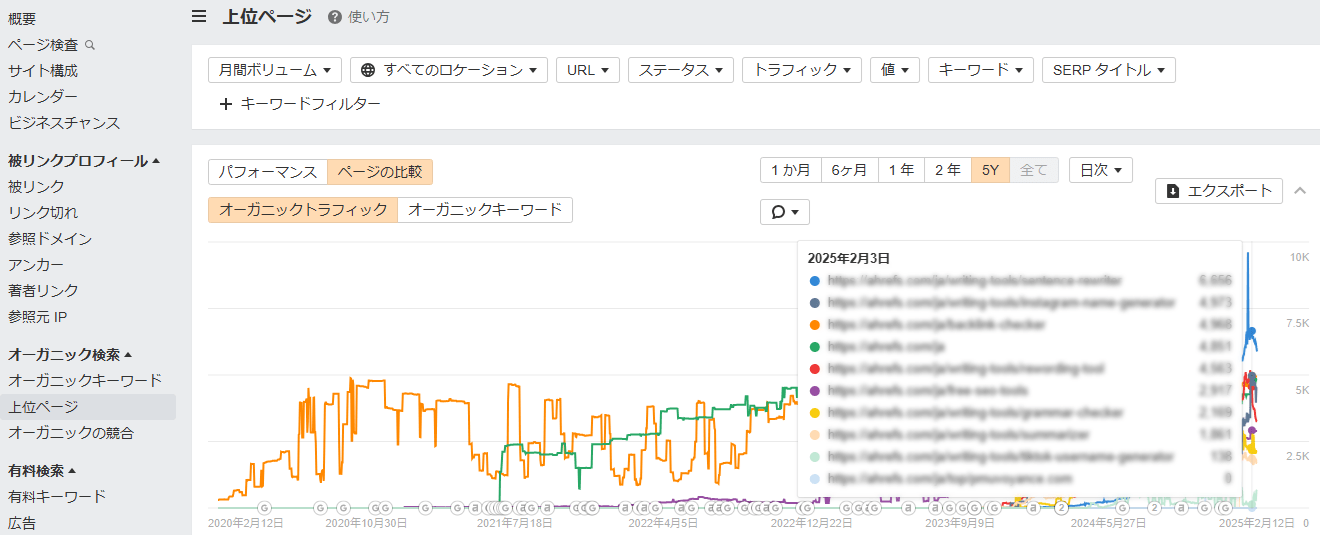Open the キーワード filter dropdown

click(x=981, y=70)
